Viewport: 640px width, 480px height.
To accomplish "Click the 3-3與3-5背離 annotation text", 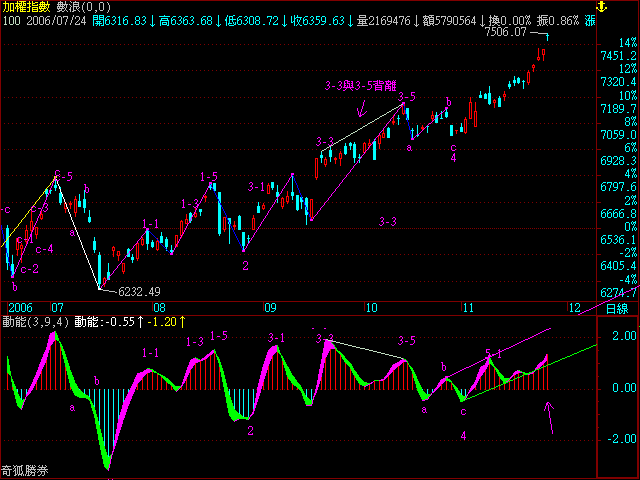I will pos(360,87).
